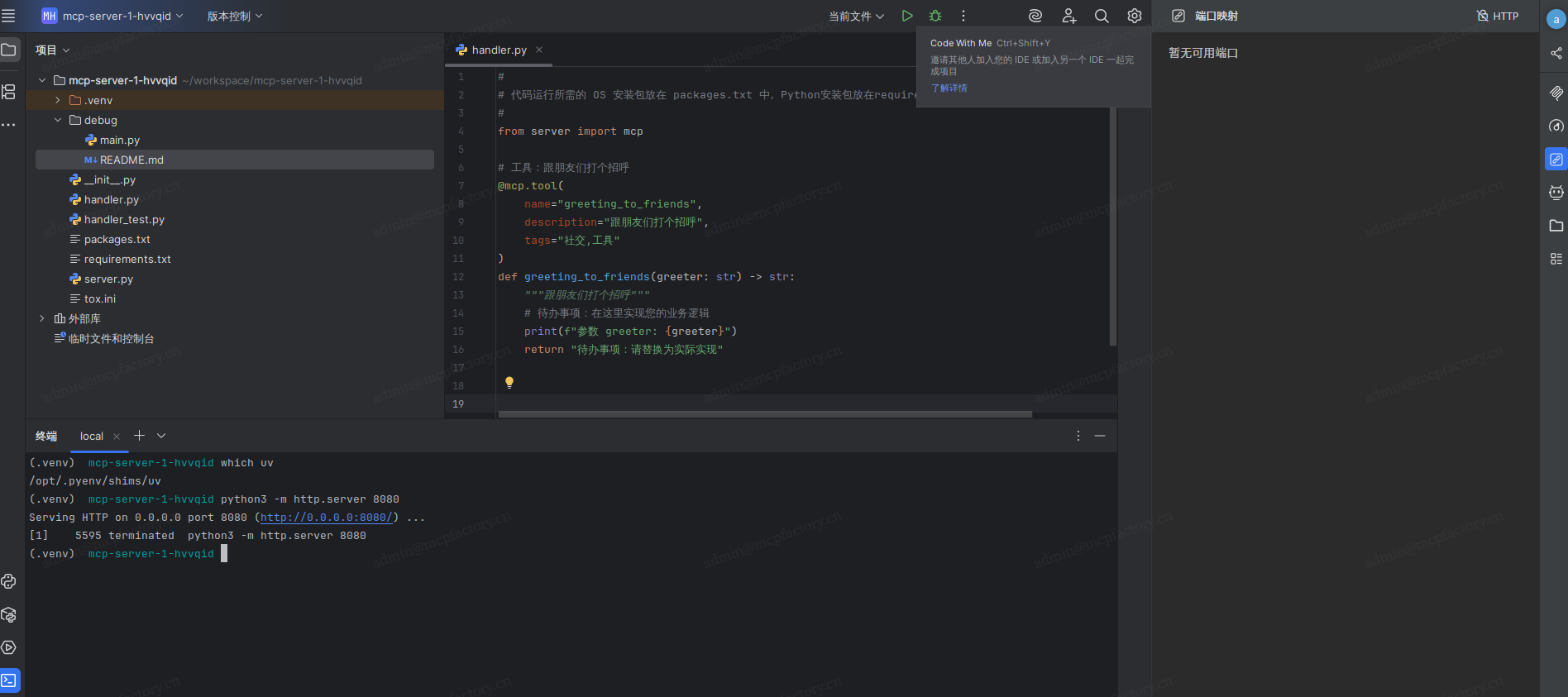Open the Code With Me icon
Image resolution: width=1568 pixels, height=697 pixels.
coord(1068,16)
